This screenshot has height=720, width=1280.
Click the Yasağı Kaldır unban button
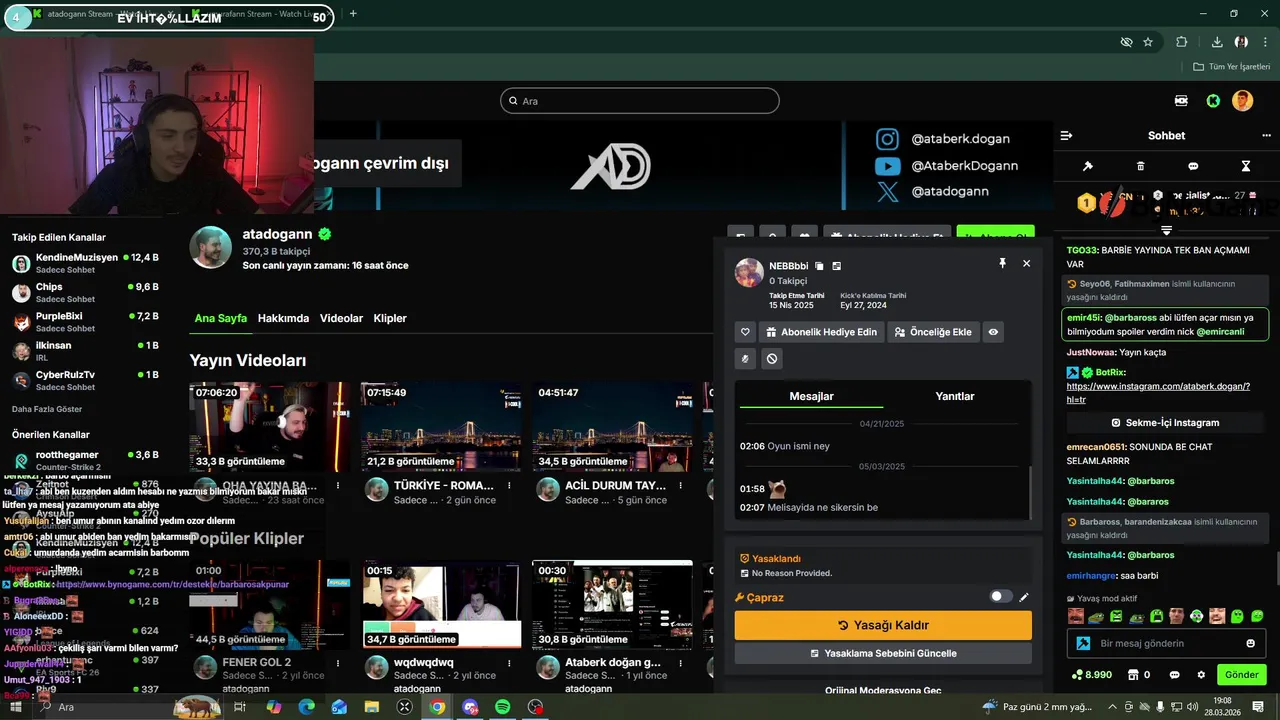click(x=883, y=625)
